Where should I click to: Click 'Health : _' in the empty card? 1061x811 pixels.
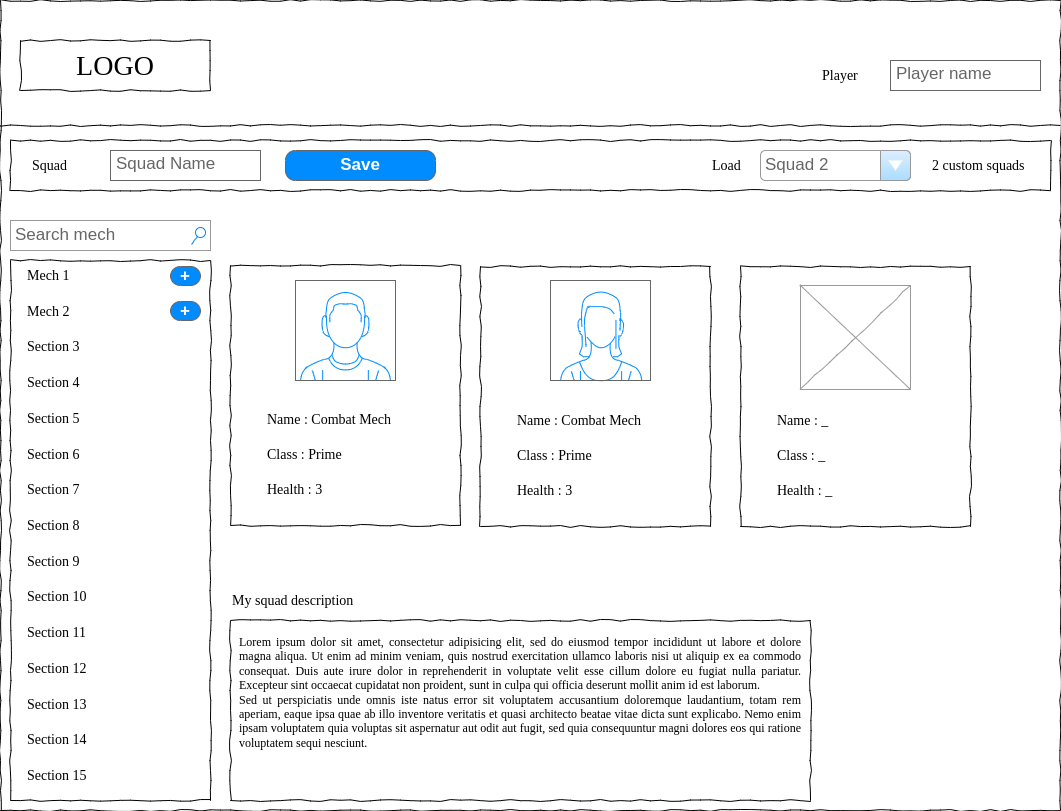click(805, 490)
